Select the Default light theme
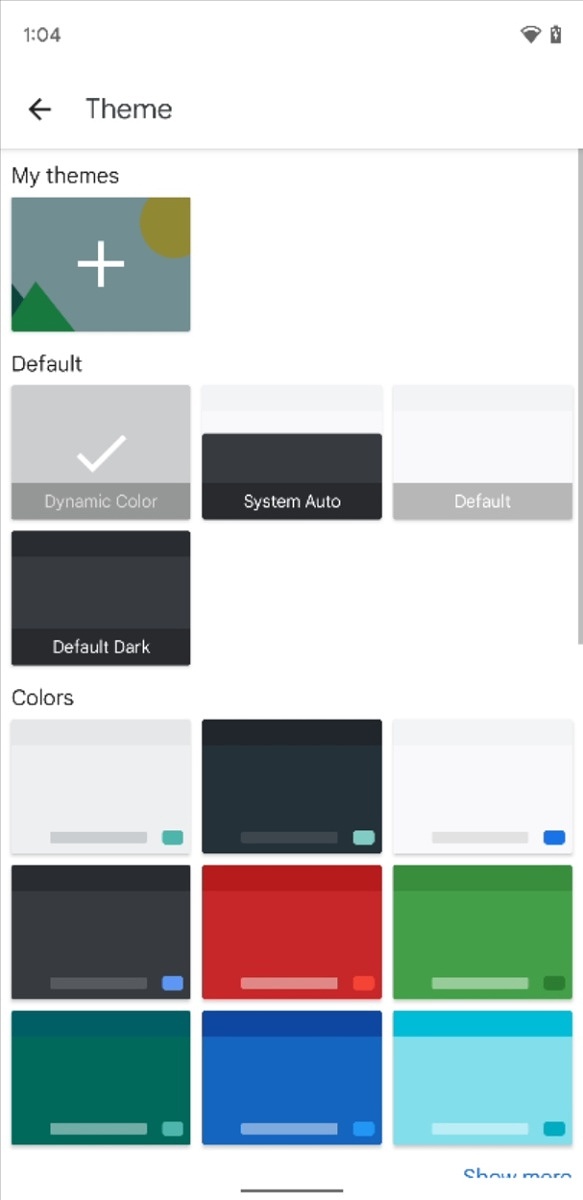This screenshot has height=1200, width=583. point(483,452)
